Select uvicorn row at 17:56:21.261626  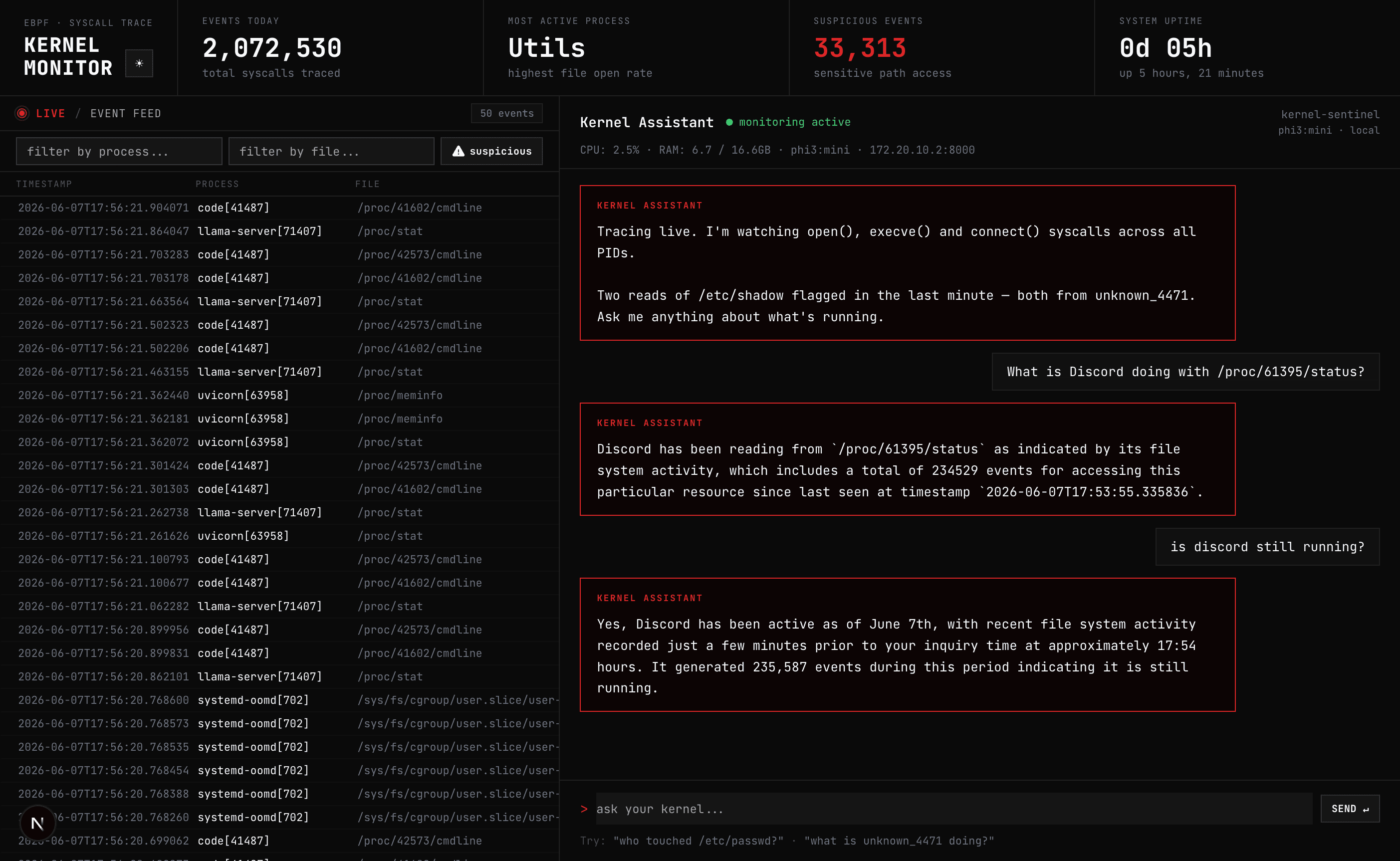pyautogui.click(x=280, y=536)
